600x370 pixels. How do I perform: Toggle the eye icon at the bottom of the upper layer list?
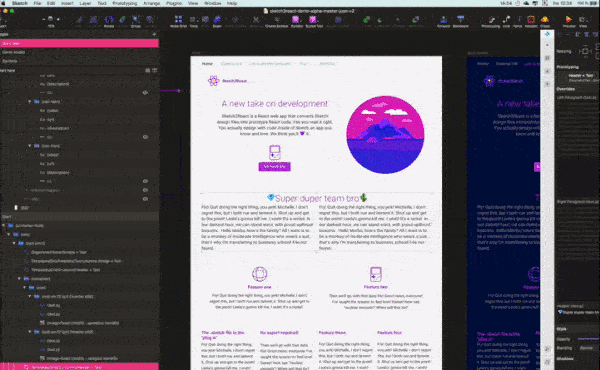[x=145, y=199]
